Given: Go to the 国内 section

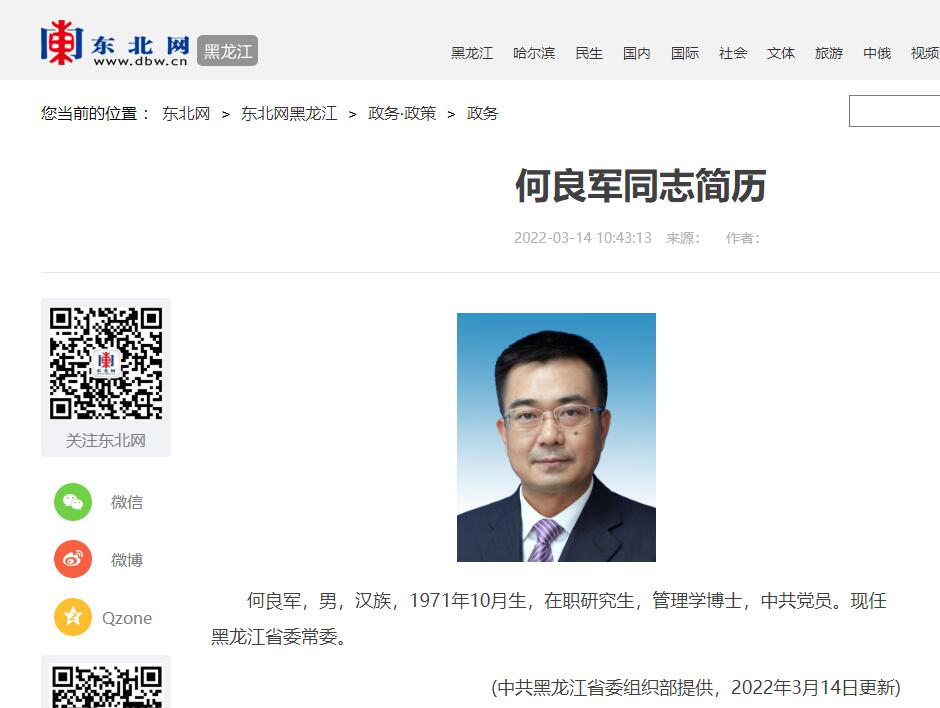Looking at the screenshot, I should point(637,53).
